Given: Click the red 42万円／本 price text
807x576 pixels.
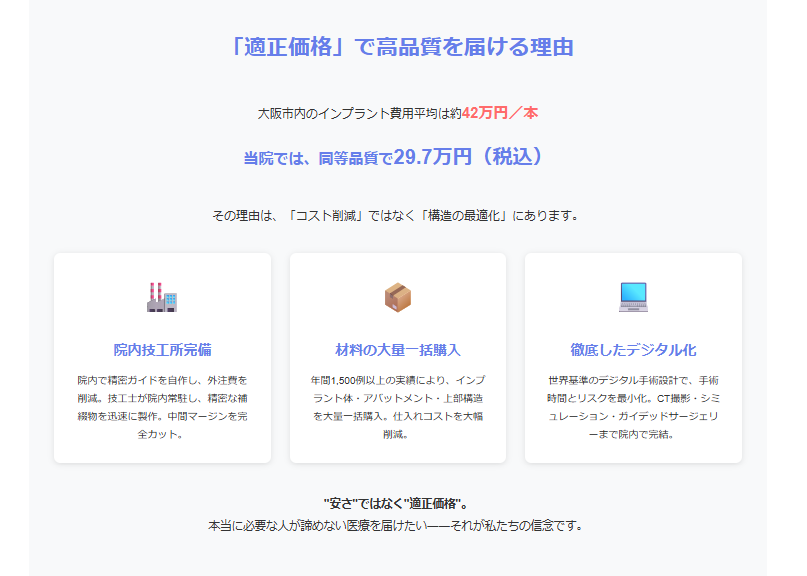Looking at the screenshot, I should 499,113.
